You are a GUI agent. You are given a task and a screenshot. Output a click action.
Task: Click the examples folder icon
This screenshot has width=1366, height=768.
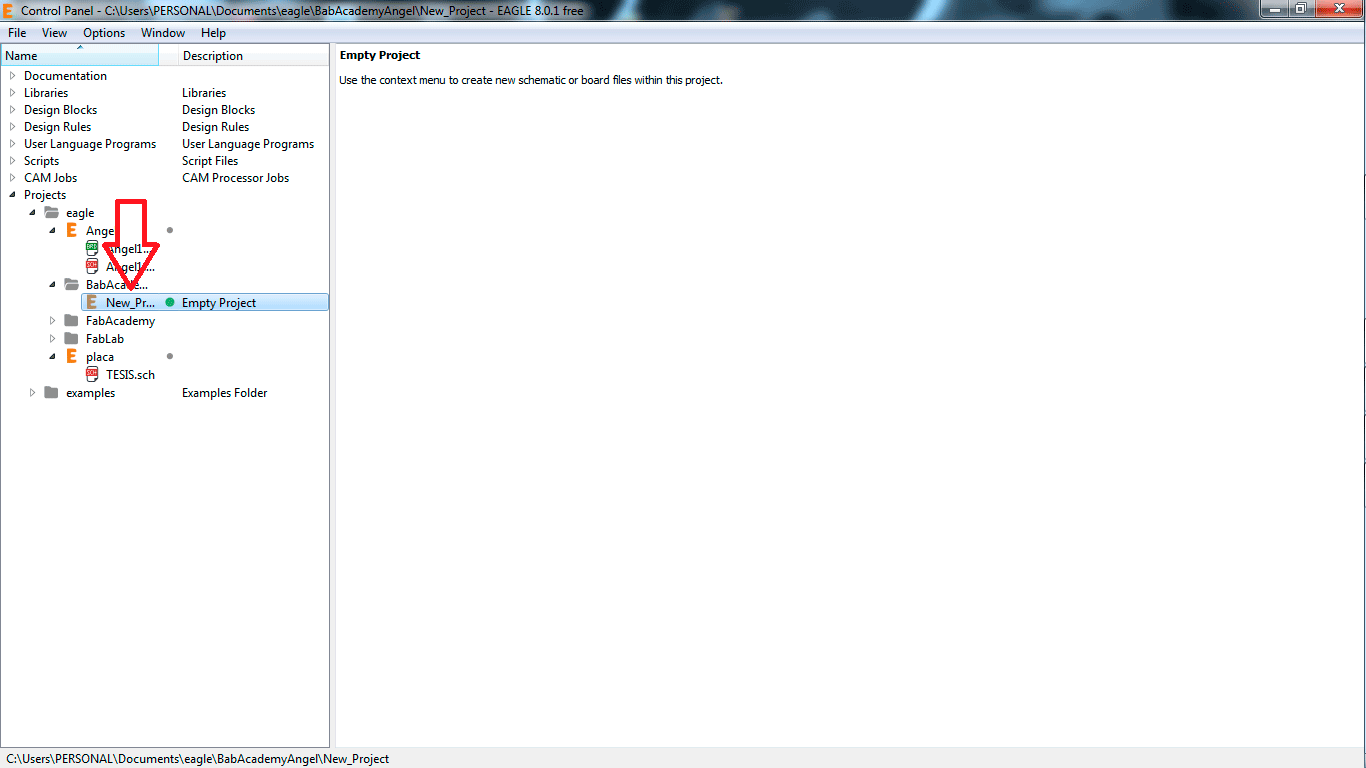(x=51, y=393)
